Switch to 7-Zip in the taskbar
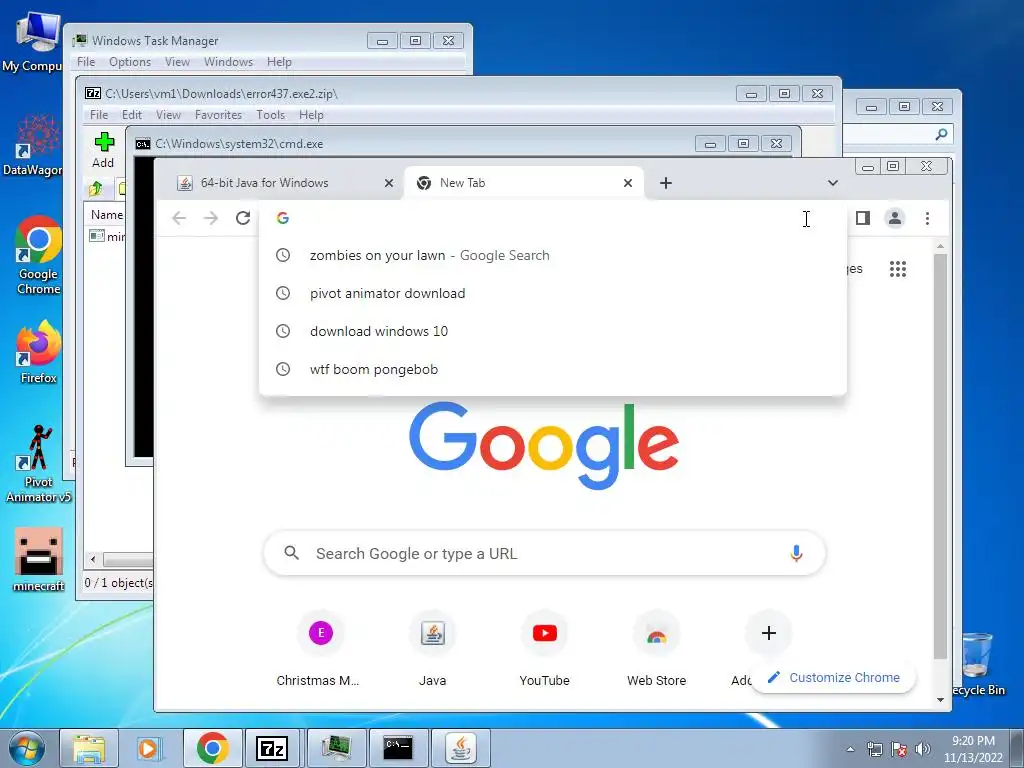This screenshot has height=768, width=1024. 272,748
